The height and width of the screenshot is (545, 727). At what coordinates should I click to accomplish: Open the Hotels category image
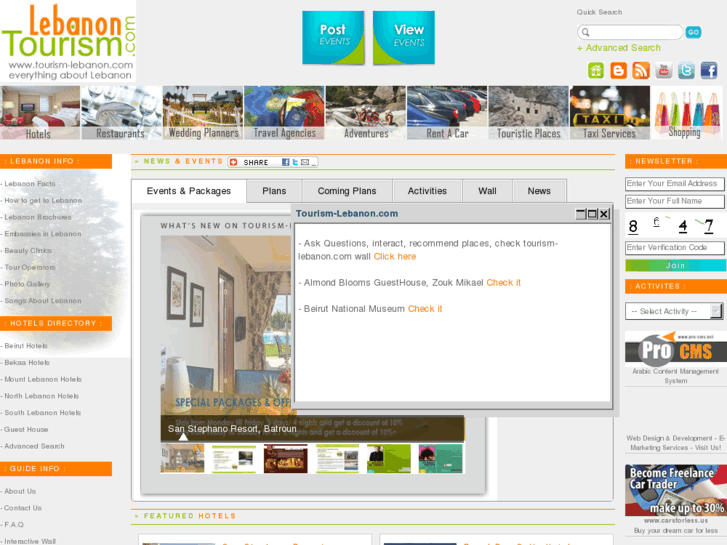(x=40, y=113)
